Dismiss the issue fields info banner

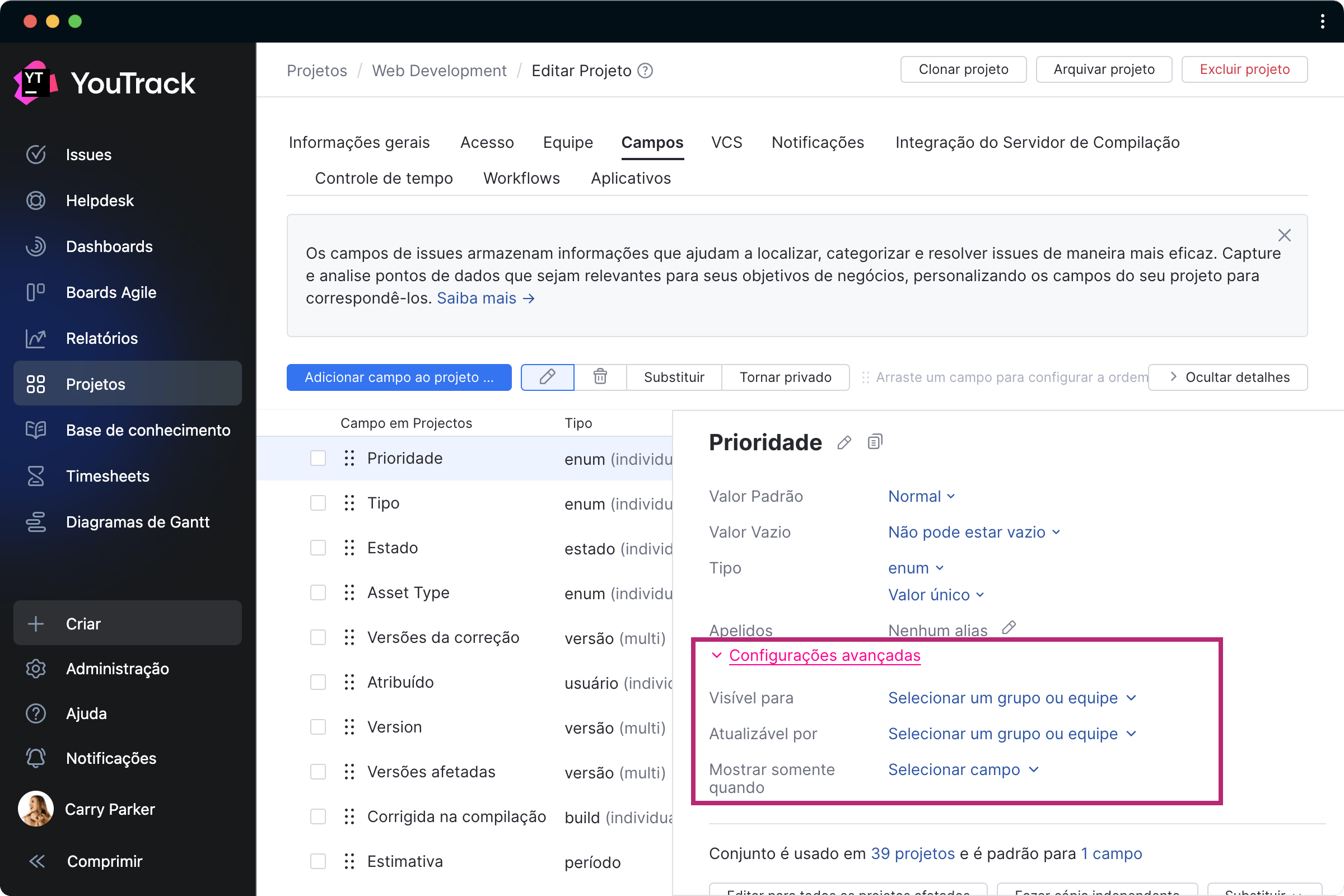tap(1285, 235)
